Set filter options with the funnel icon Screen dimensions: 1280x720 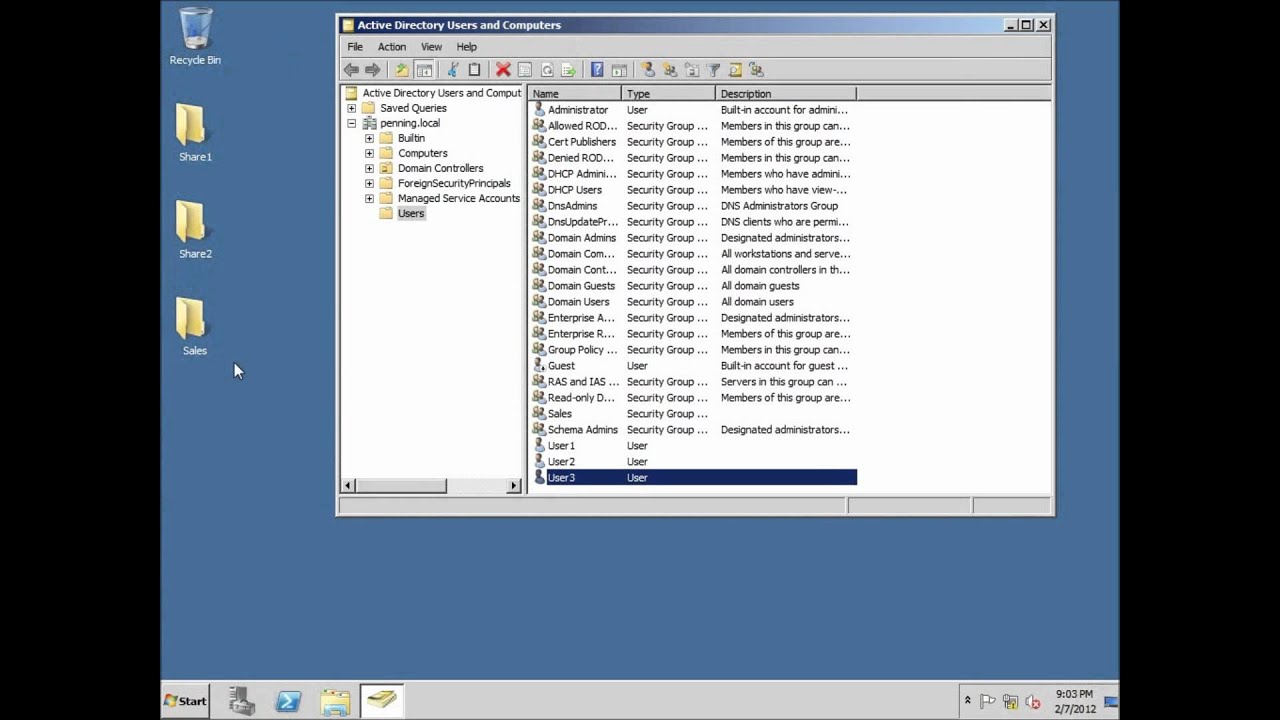[714, 70]
